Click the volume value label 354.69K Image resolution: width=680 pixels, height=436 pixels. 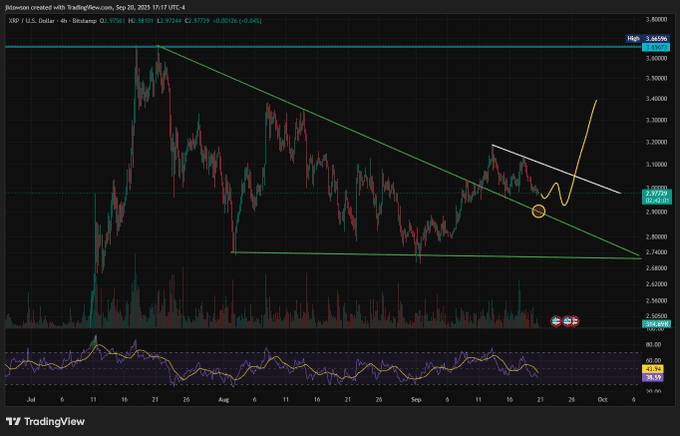pyautogui.click(x=657, y=325)
